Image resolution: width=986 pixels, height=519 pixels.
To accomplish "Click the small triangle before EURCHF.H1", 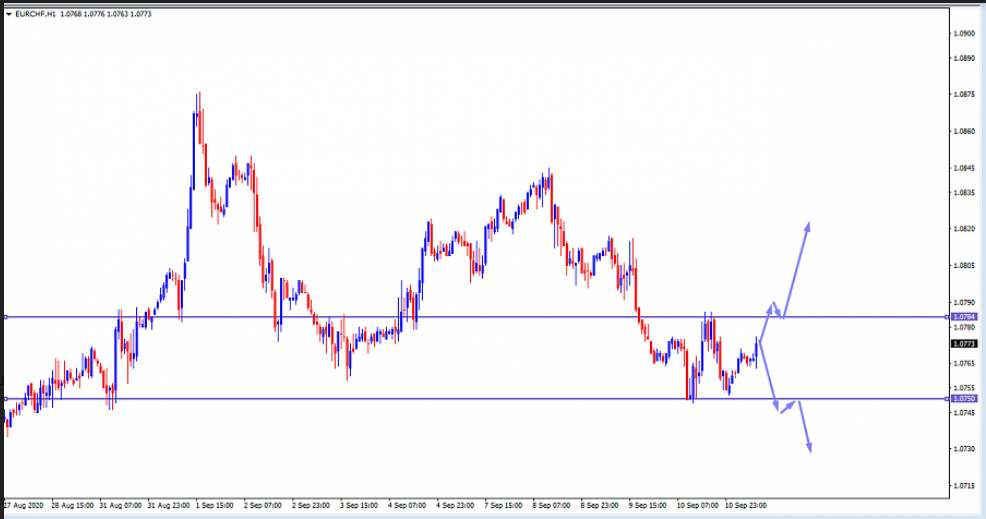I will coord(9,14).
